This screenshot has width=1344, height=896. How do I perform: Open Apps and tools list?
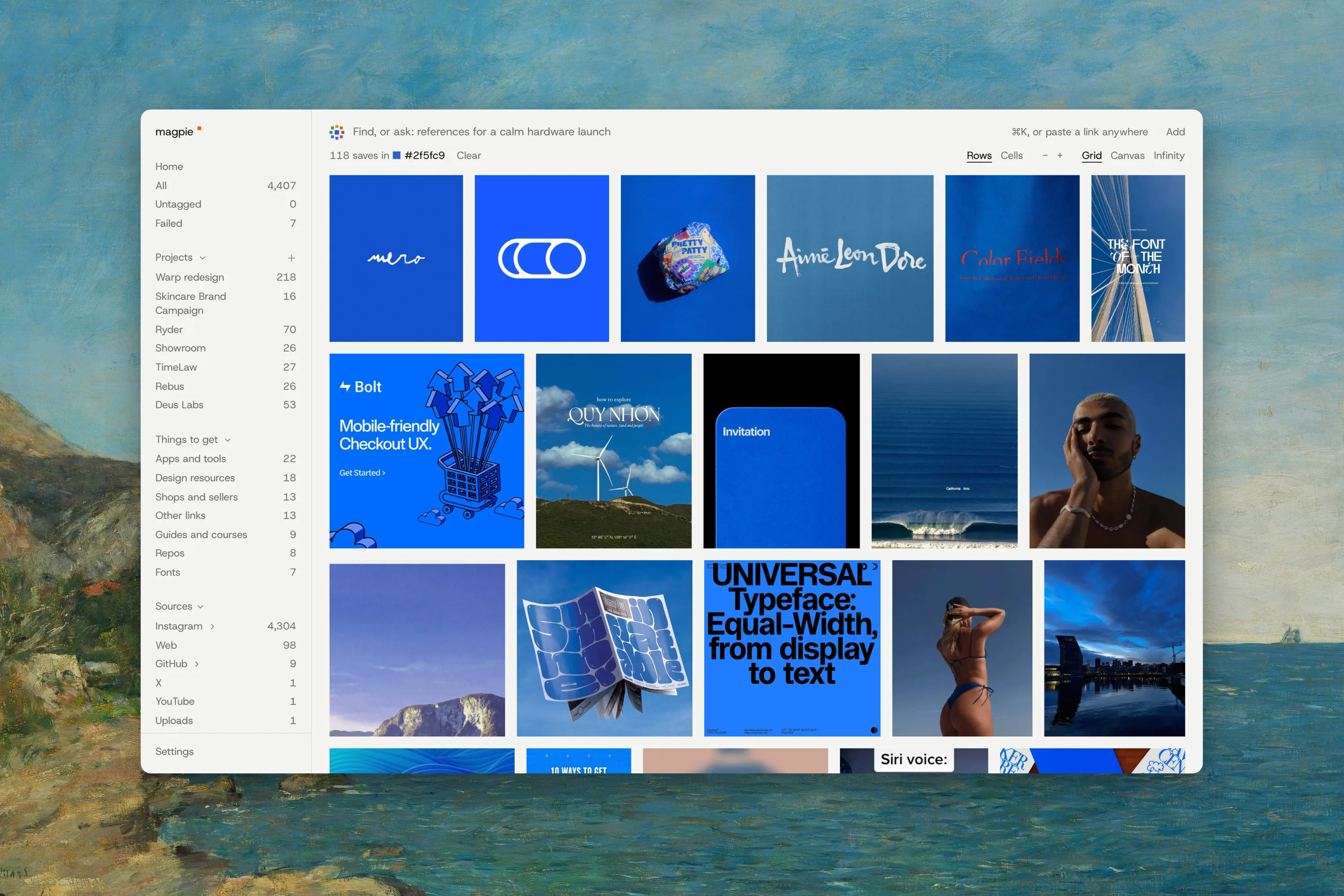click(225, 459)
